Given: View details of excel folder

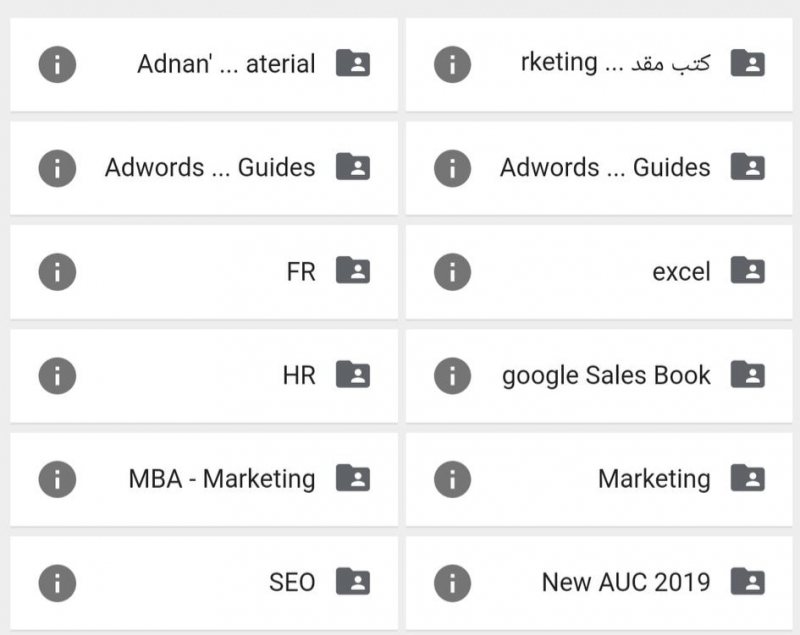Looking at the screenshot, I should tap(453, 272).
